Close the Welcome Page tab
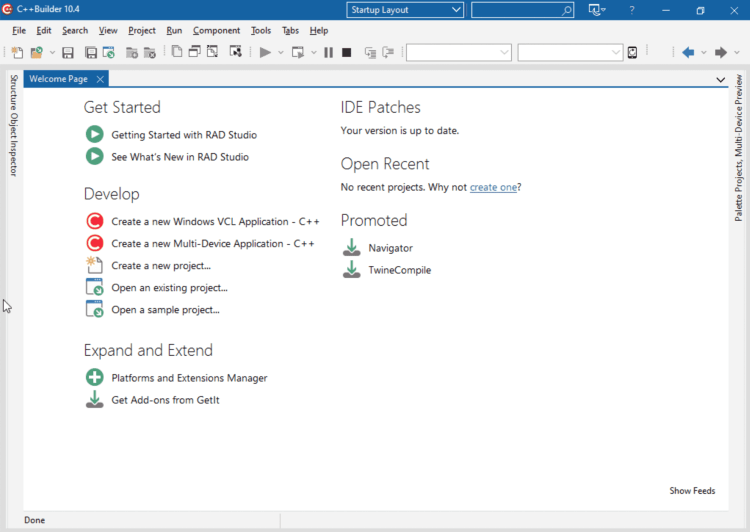750x532 pixels. pyautogui.click(x=100, y=79)
